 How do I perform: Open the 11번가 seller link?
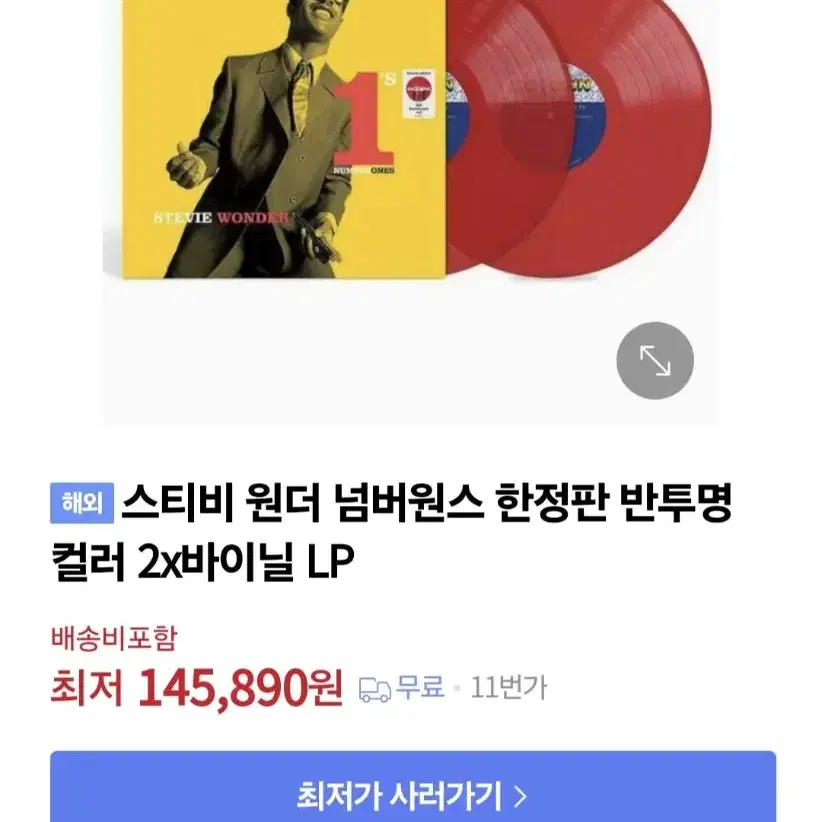pyautogui.click(x=509, y=687)
